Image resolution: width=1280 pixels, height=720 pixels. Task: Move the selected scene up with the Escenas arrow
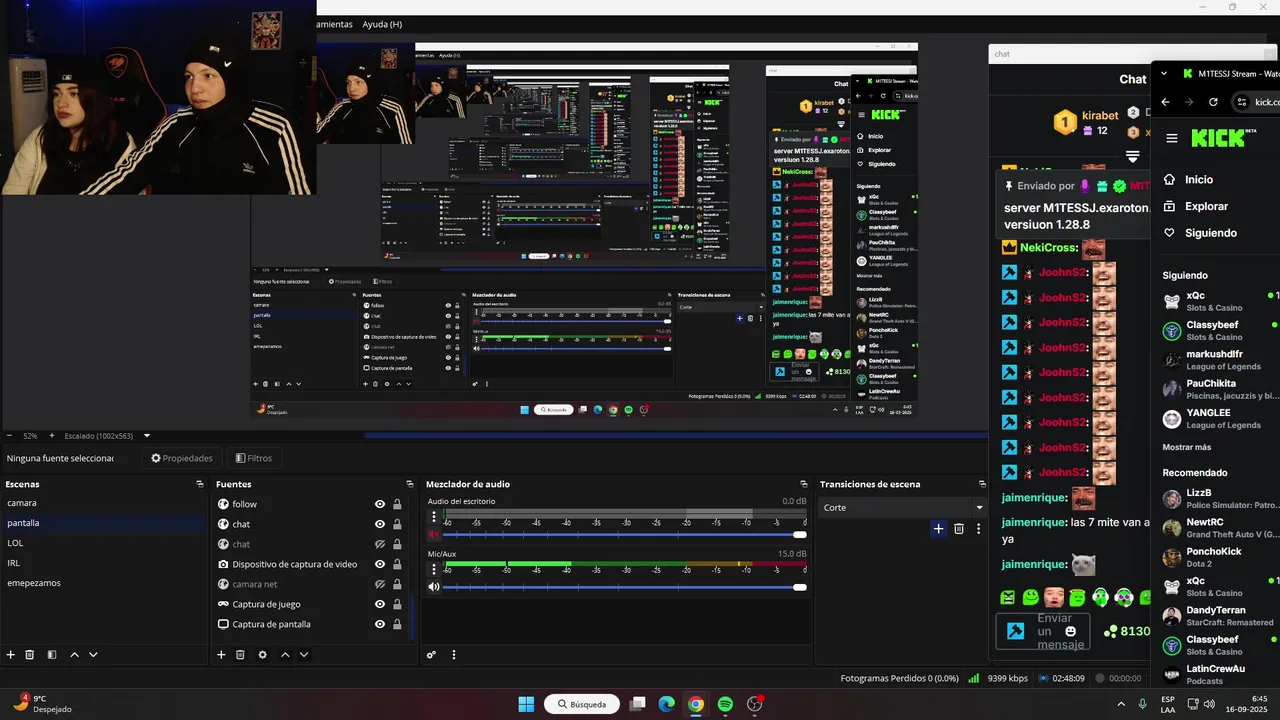tap(74, 655)
